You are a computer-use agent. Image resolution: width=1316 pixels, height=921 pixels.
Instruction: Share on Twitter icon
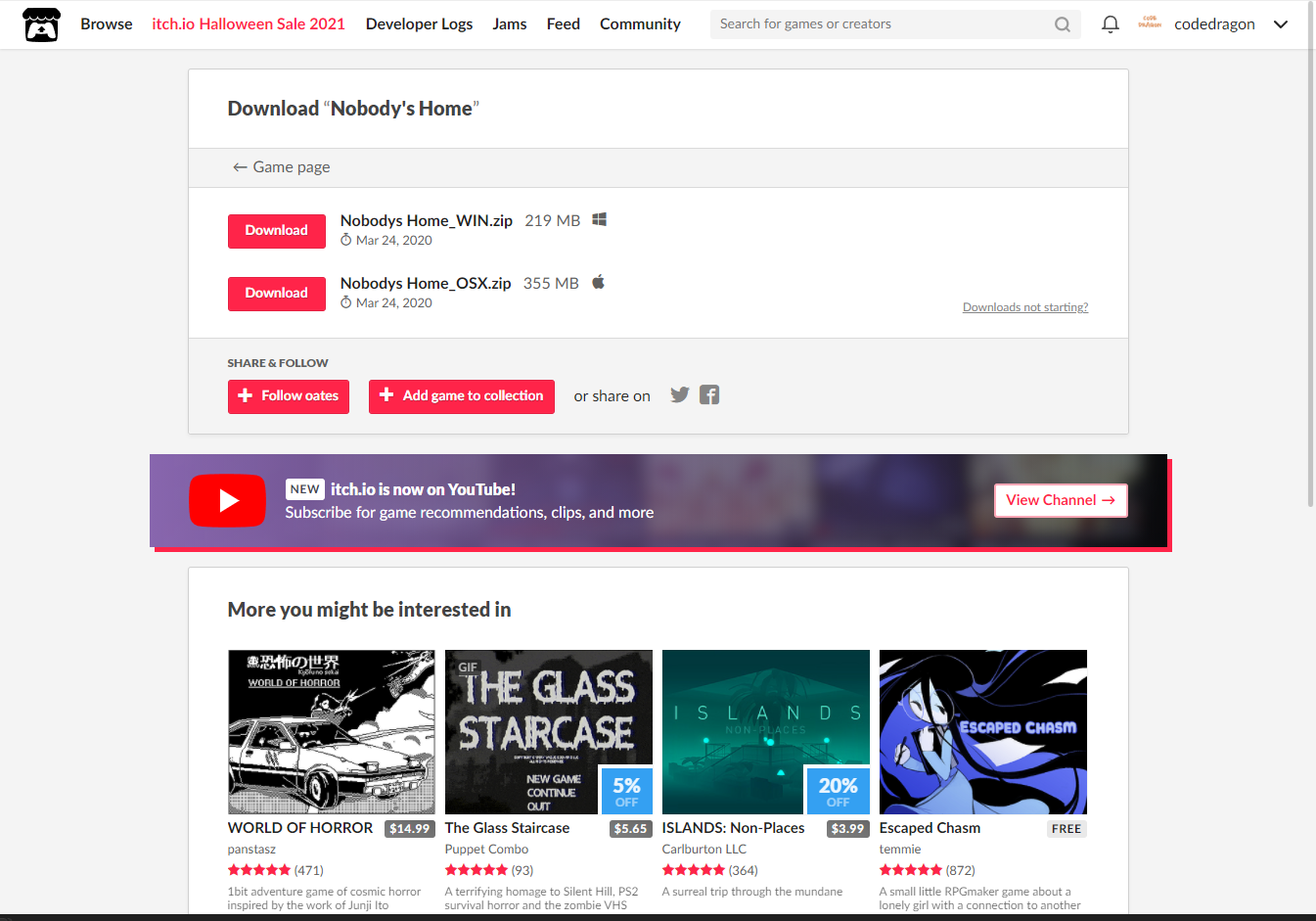click(679, 395)
